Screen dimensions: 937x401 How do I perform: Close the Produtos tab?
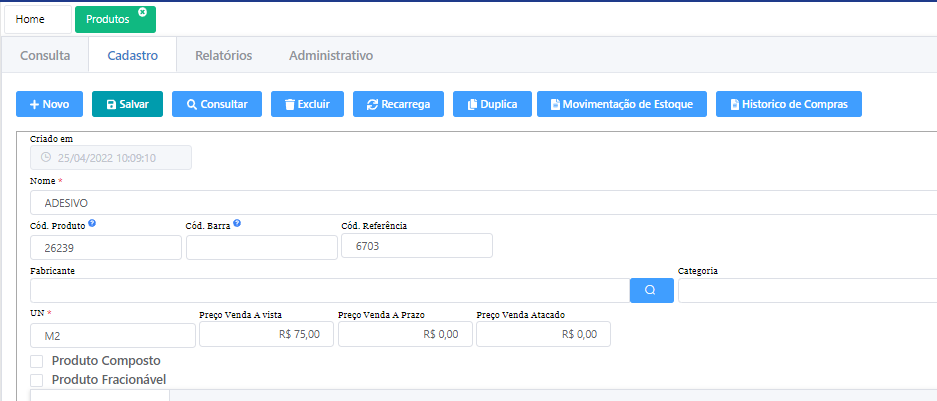point(142,12)
